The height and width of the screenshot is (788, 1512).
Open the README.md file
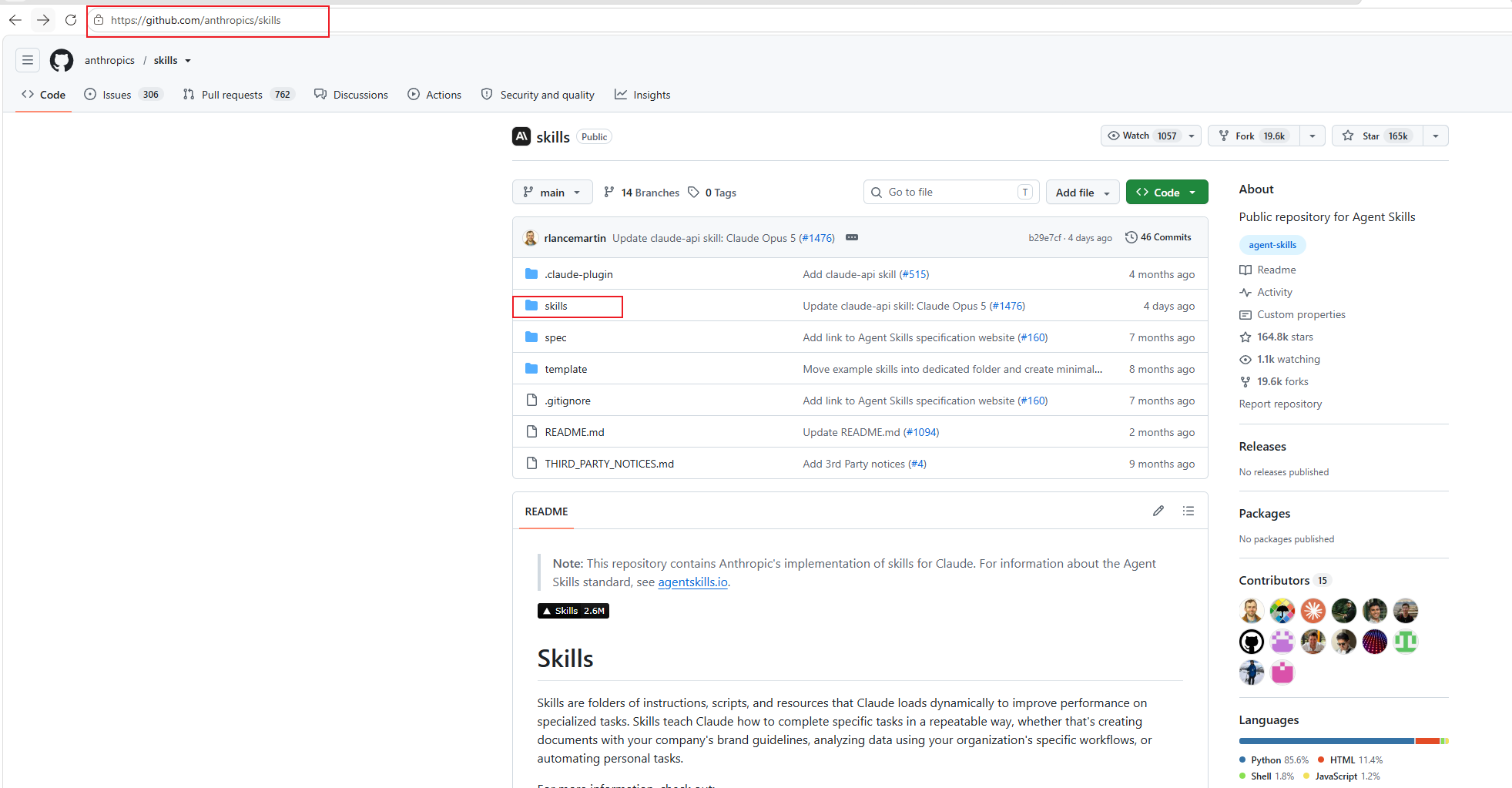574,432
